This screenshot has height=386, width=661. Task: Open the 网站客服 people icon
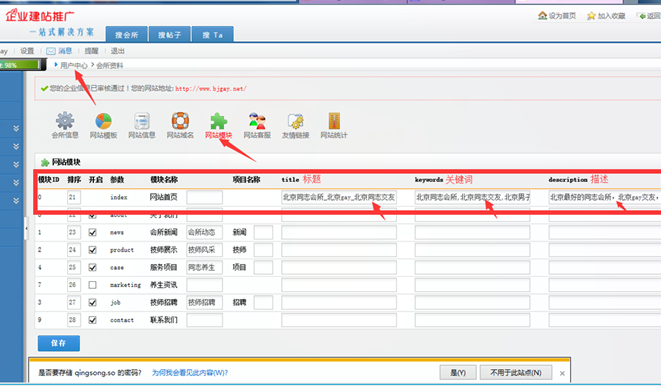click(257, 121)
